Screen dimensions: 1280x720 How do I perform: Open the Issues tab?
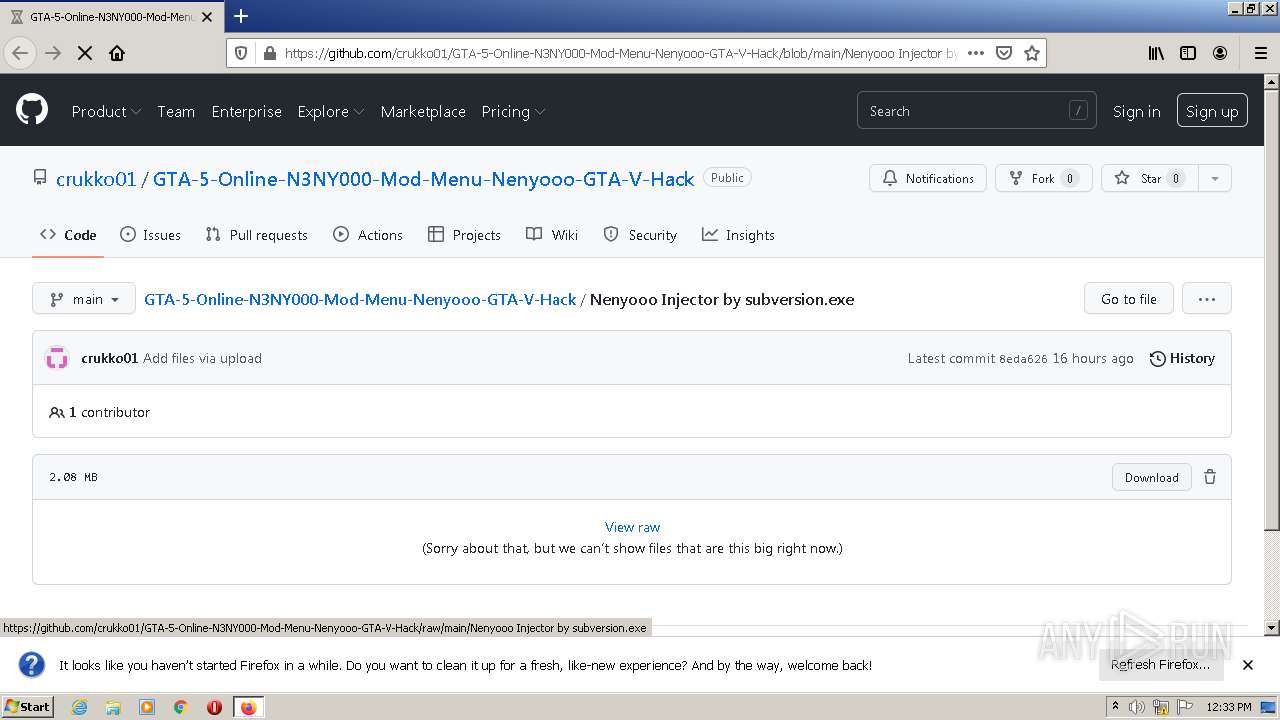pos(151,235)
